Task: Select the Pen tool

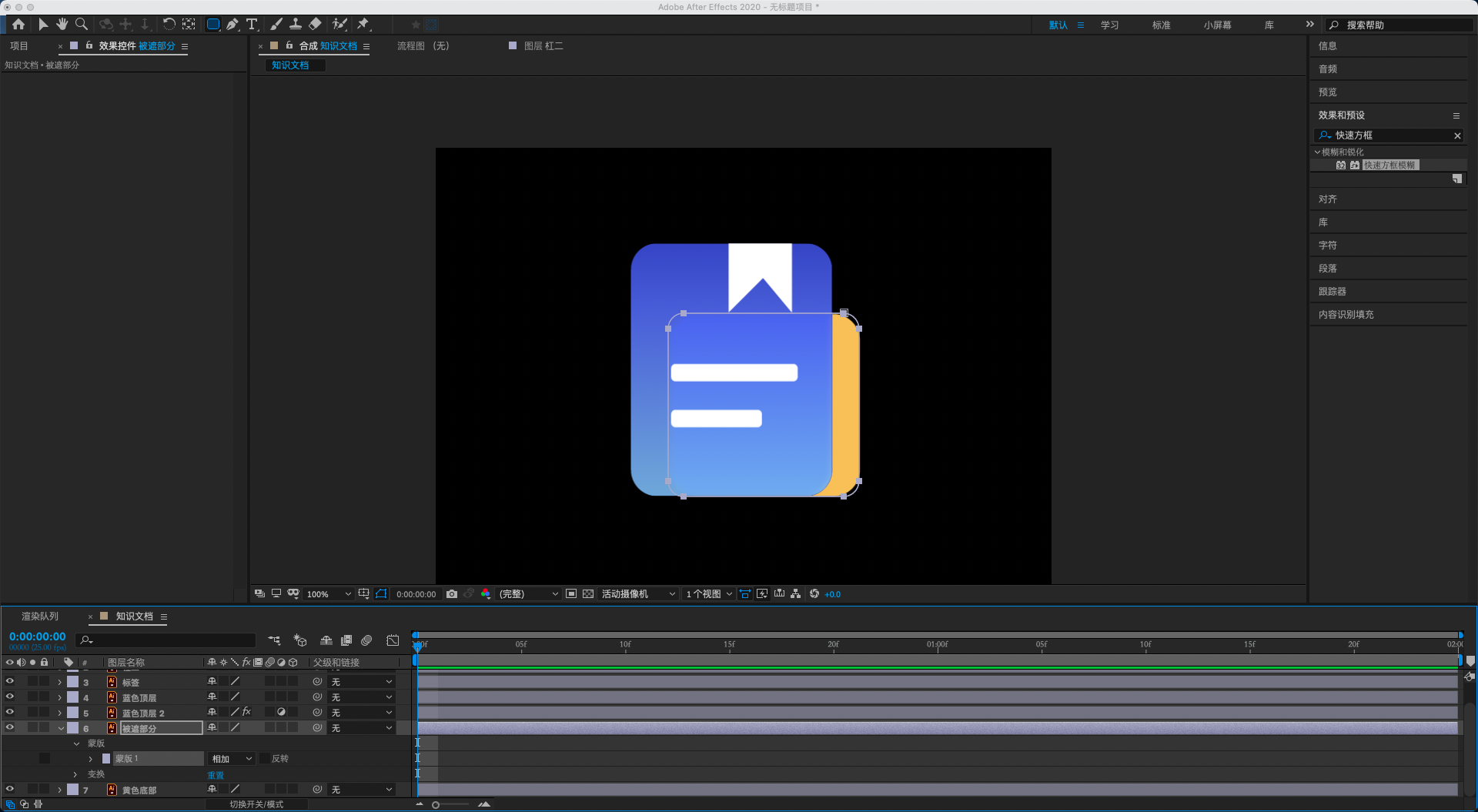Action: (x=232, y=25)
